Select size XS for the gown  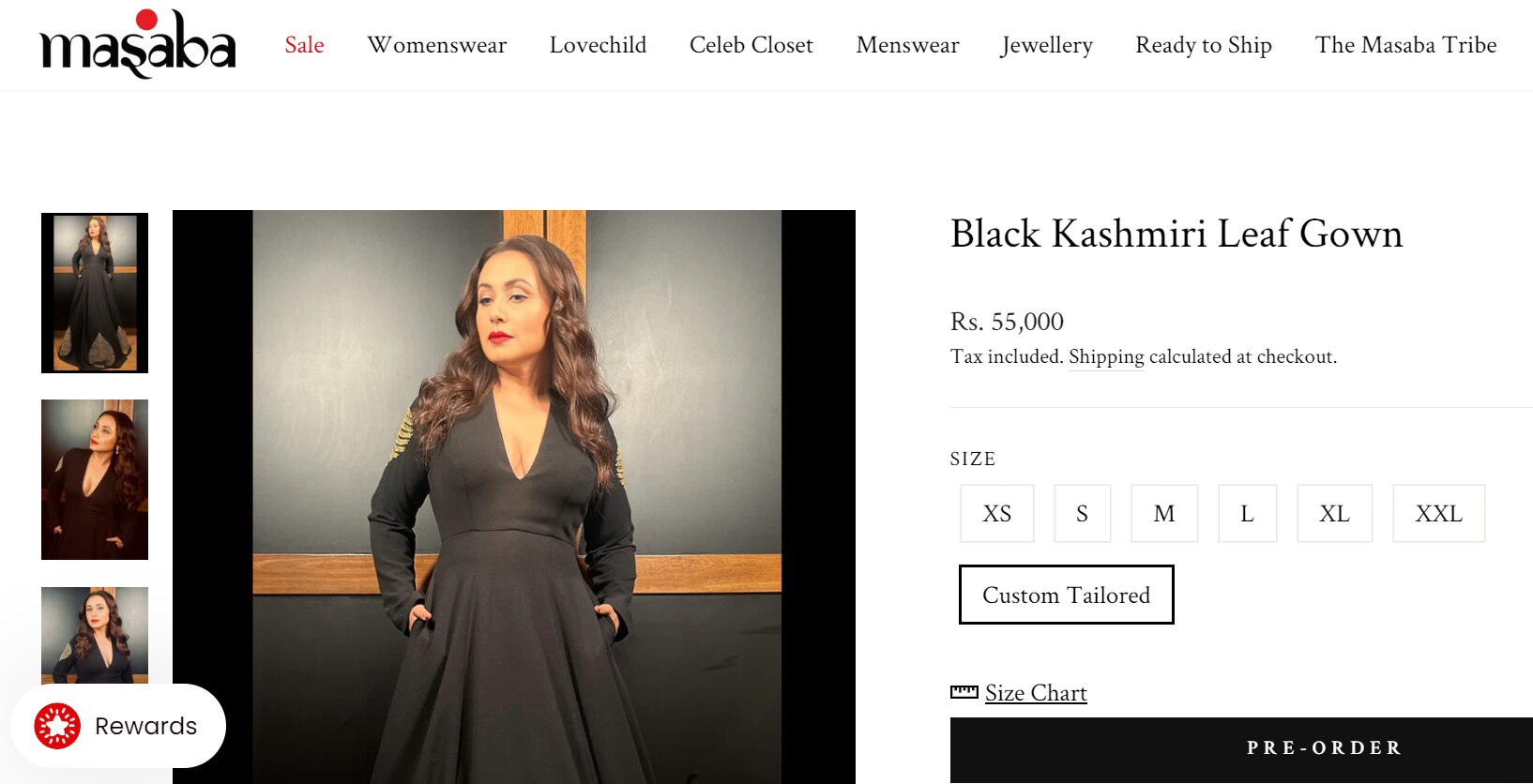click(x=996, y=513)
